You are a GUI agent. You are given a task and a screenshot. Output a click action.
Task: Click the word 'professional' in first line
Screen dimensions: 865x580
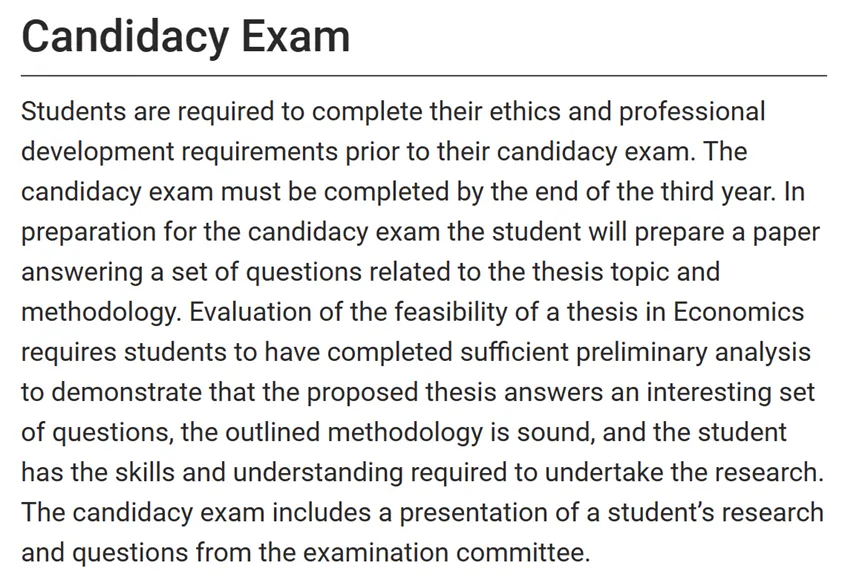coord(692,111)
